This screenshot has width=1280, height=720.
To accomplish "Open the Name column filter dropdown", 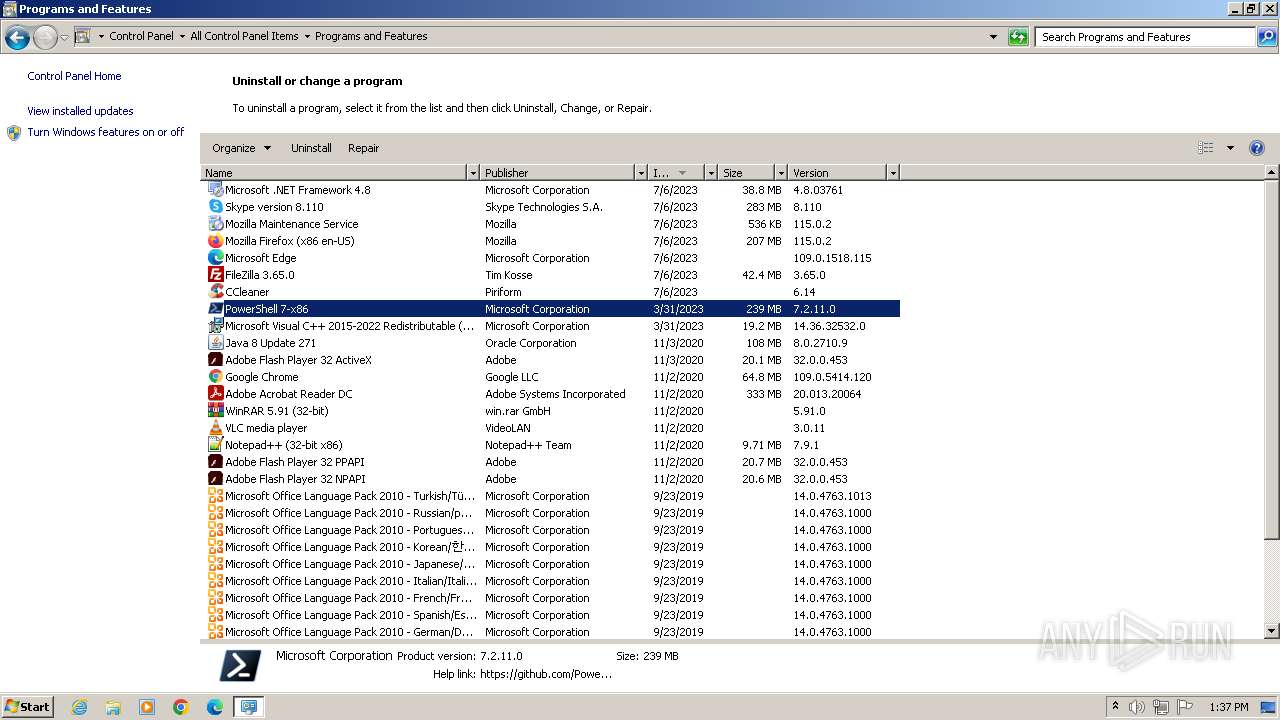I will point(473,173).
